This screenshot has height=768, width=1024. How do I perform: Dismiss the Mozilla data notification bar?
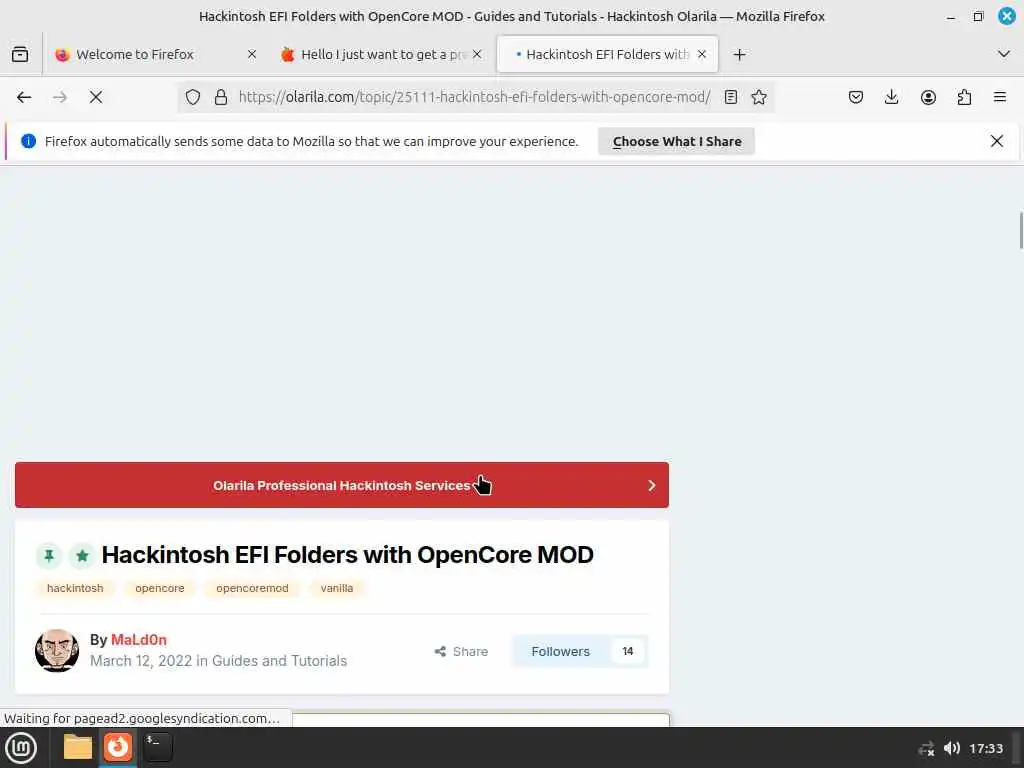click(997, 141)
